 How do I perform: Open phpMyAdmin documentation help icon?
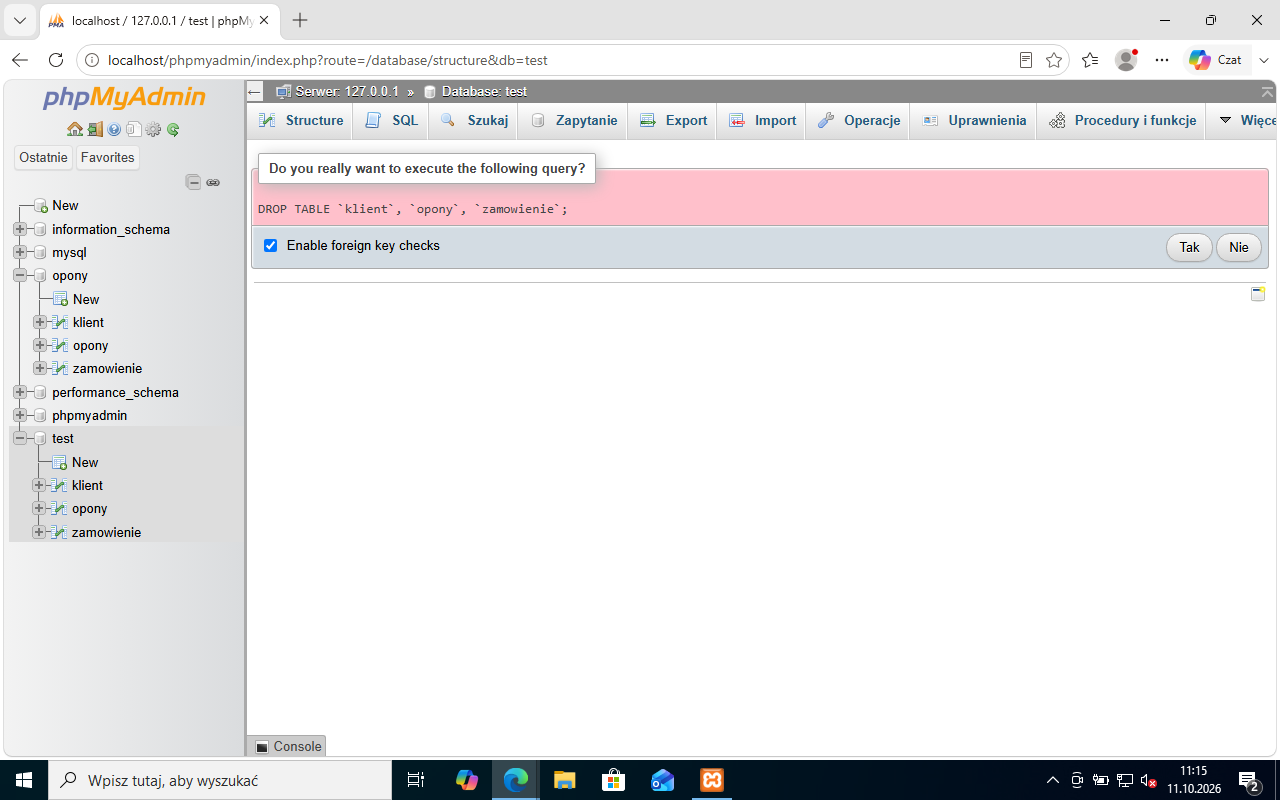(114, 129)
